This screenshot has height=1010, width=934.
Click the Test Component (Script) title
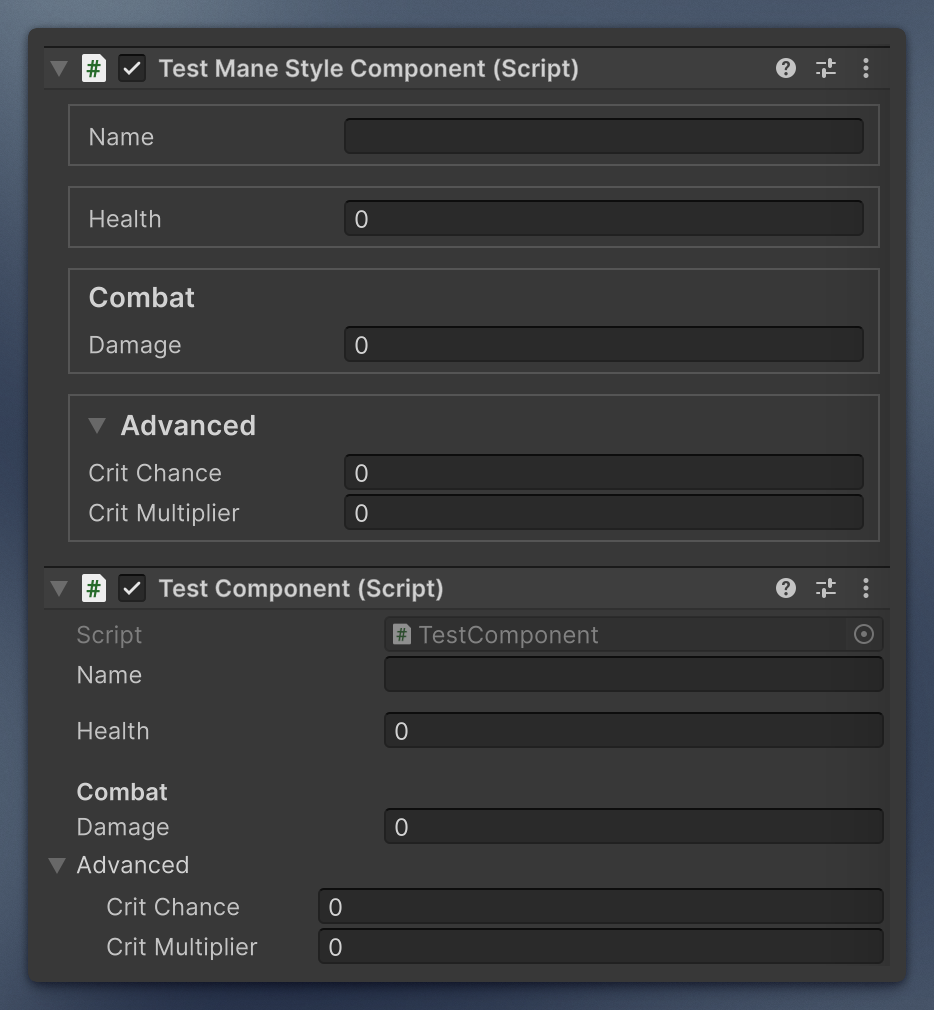pos(301,588)
